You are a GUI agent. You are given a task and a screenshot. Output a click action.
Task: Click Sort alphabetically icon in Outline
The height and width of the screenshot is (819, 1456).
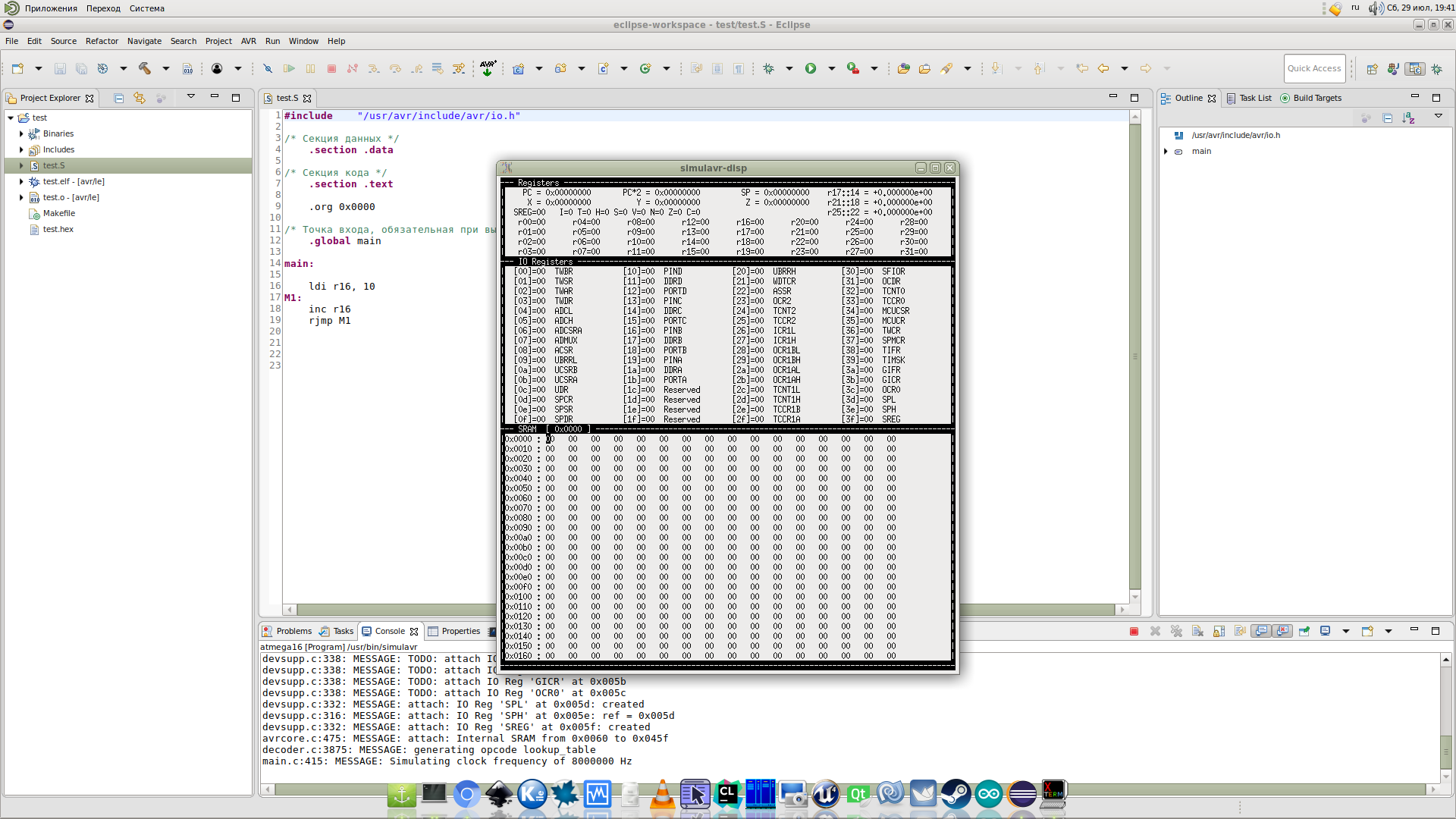1408,118
